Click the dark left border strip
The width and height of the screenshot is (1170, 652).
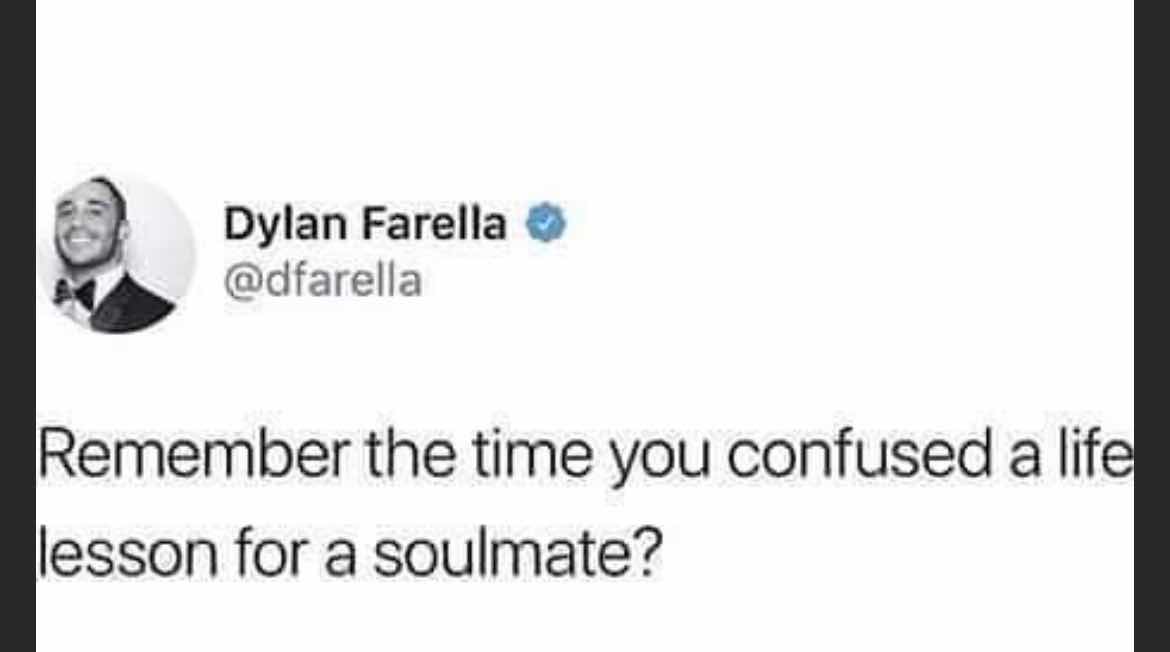tap(18, 326)
